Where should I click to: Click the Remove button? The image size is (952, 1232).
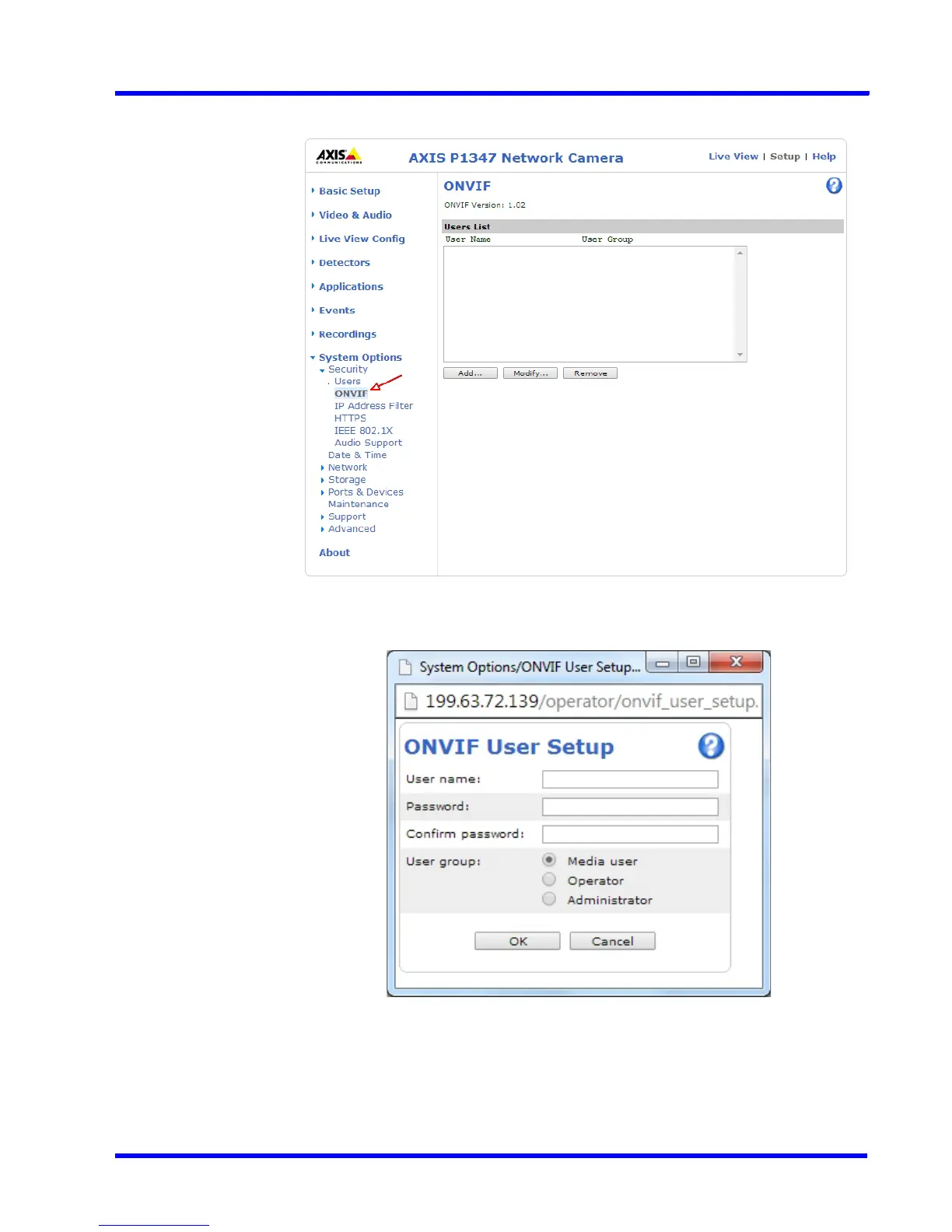click(x=590, y=373)
